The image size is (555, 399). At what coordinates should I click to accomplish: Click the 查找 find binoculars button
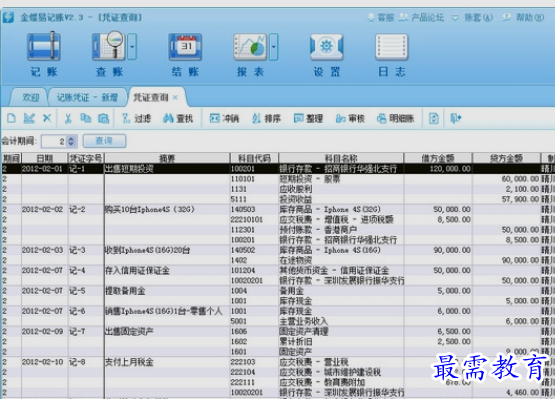click(x=178, y=118)
